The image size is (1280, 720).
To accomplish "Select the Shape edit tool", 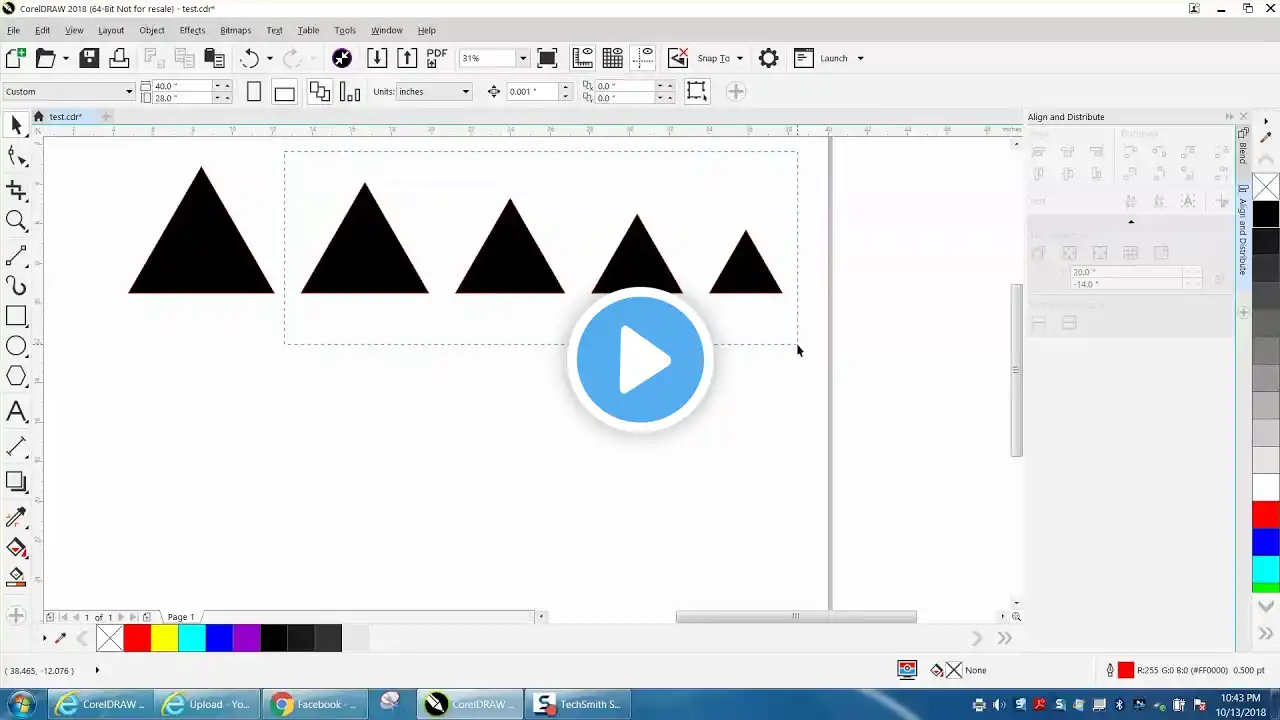I will [x=16, y=156].
